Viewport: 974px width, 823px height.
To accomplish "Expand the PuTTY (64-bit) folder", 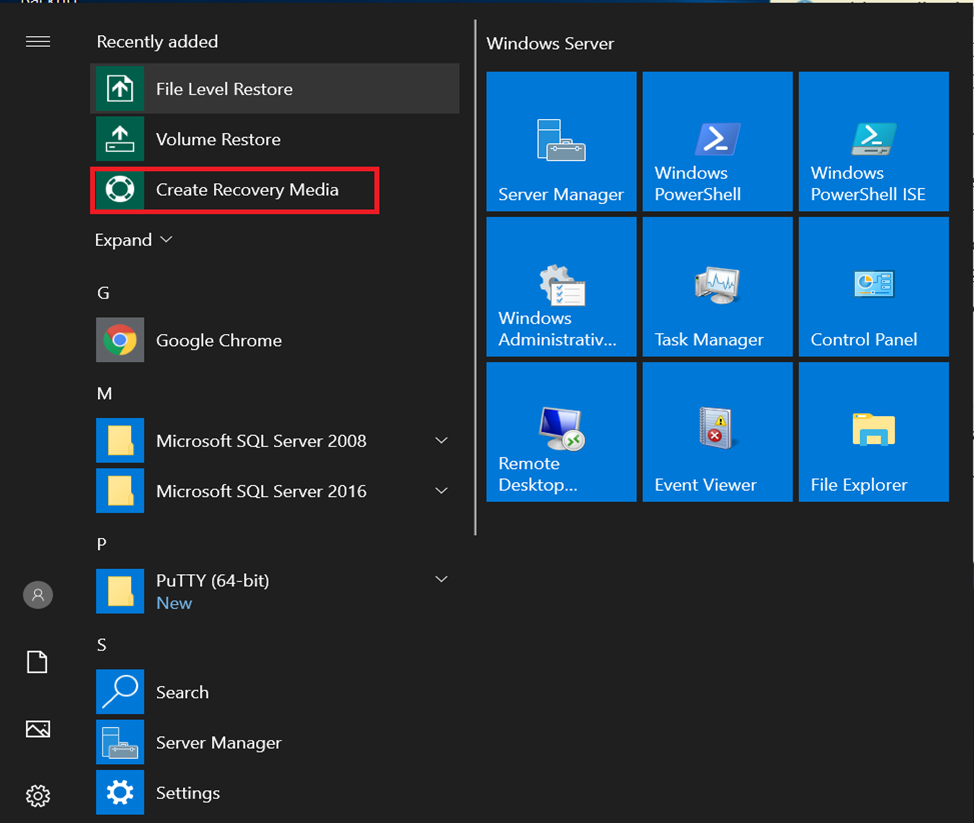I will pyautogui.click(x=441, y=580).
